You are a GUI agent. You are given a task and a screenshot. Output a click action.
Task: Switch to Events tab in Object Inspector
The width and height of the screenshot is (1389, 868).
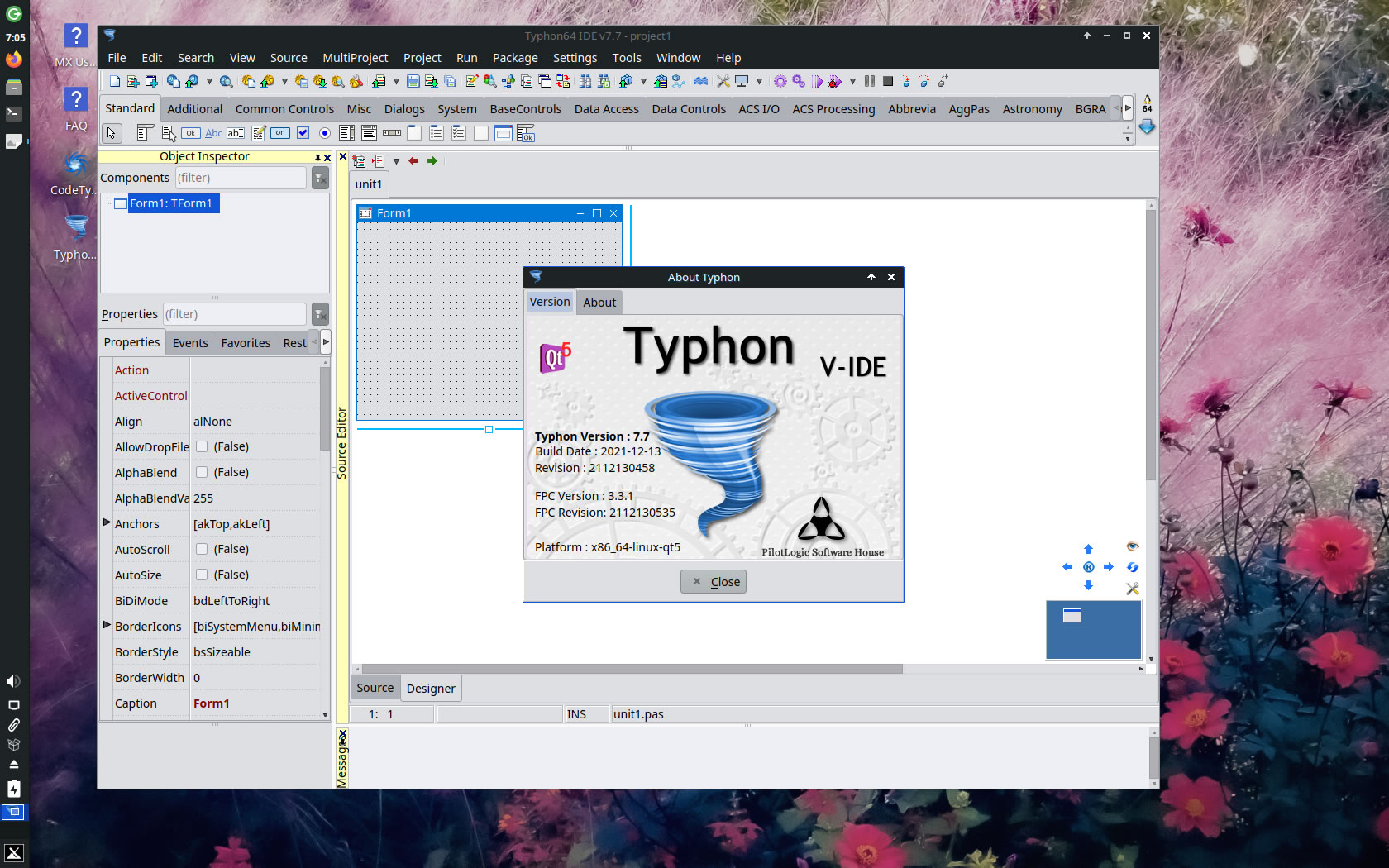190,343
